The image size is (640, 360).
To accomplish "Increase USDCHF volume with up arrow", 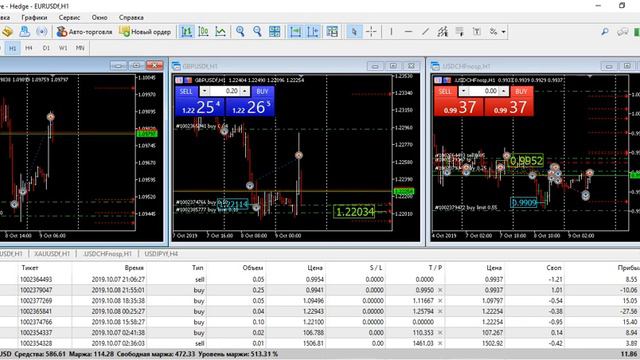I will (503, 91).
